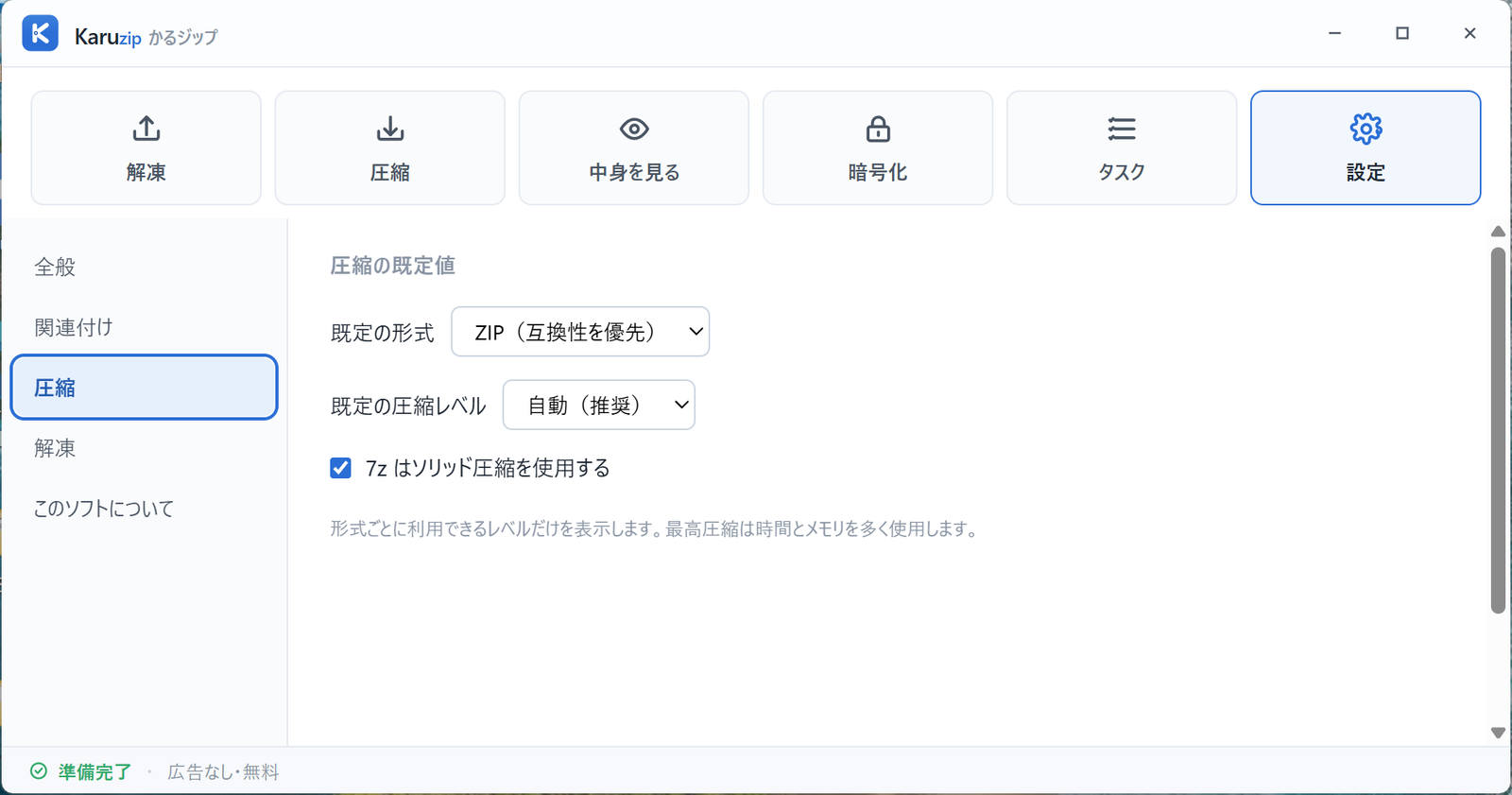Toggle 7z はソリッド圧縮を使用する checkbox
This screenshot has width=1512, height=795.
[340, 468]
